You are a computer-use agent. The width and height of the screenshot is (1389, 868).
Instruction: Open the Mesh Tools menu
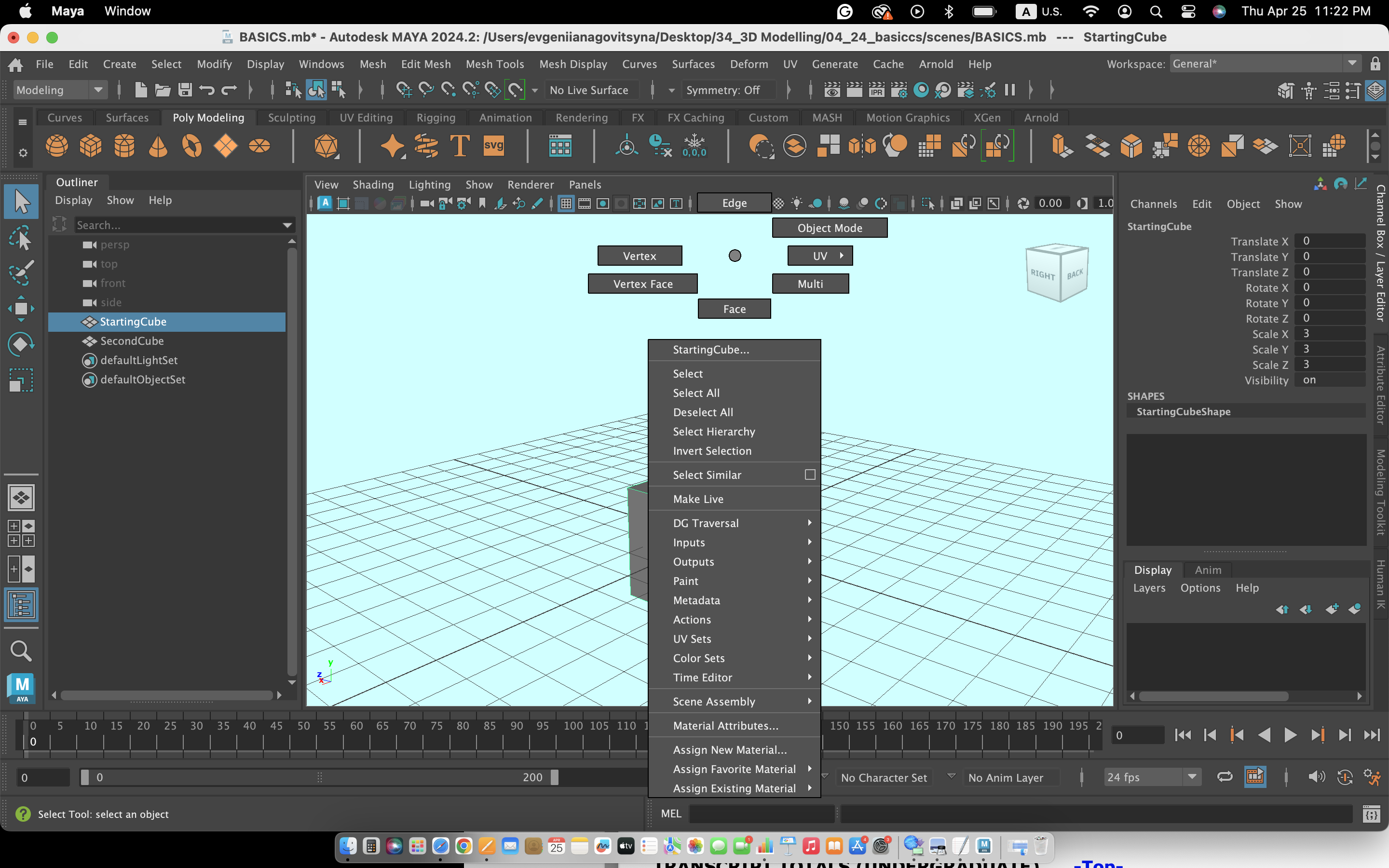tap(494, 64)
